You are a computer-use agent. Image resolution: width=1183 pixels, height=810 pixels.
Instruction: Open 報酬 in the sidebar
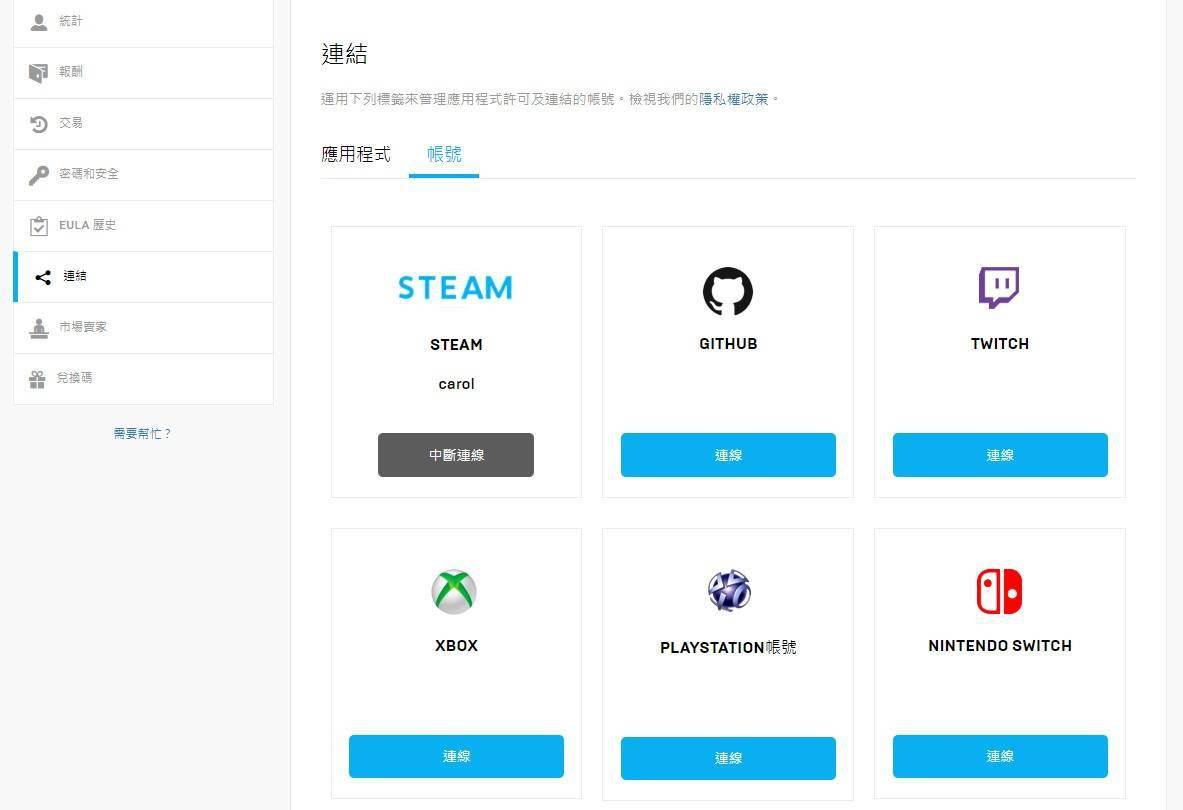71,71
